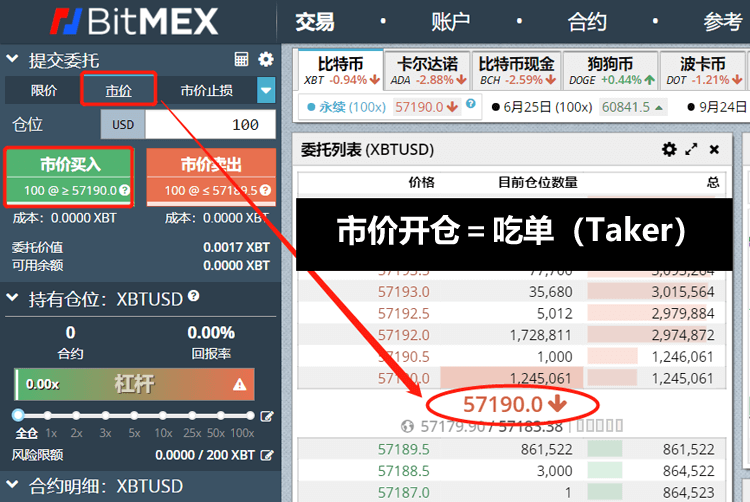Viewport: 750px width, 502px height.
Task: Click help icon beside 永续 price
Action: point(471,103)
